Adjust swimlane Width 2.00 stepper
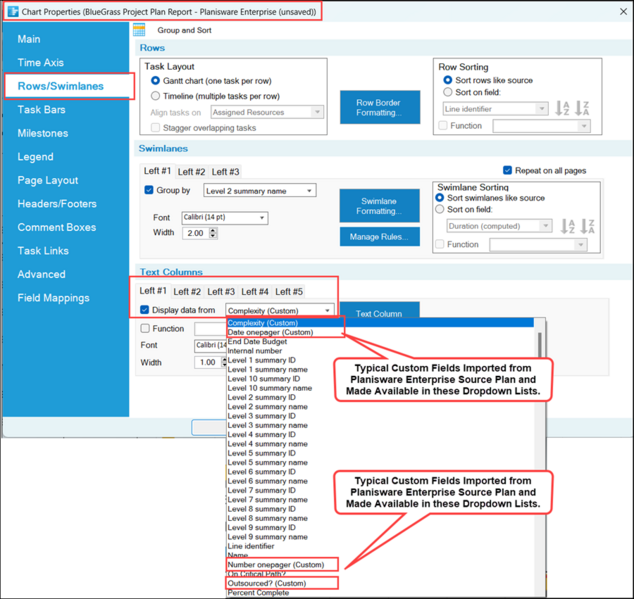Image resolution: width=634 pixels, height=599 pixels. coord(213,233)
